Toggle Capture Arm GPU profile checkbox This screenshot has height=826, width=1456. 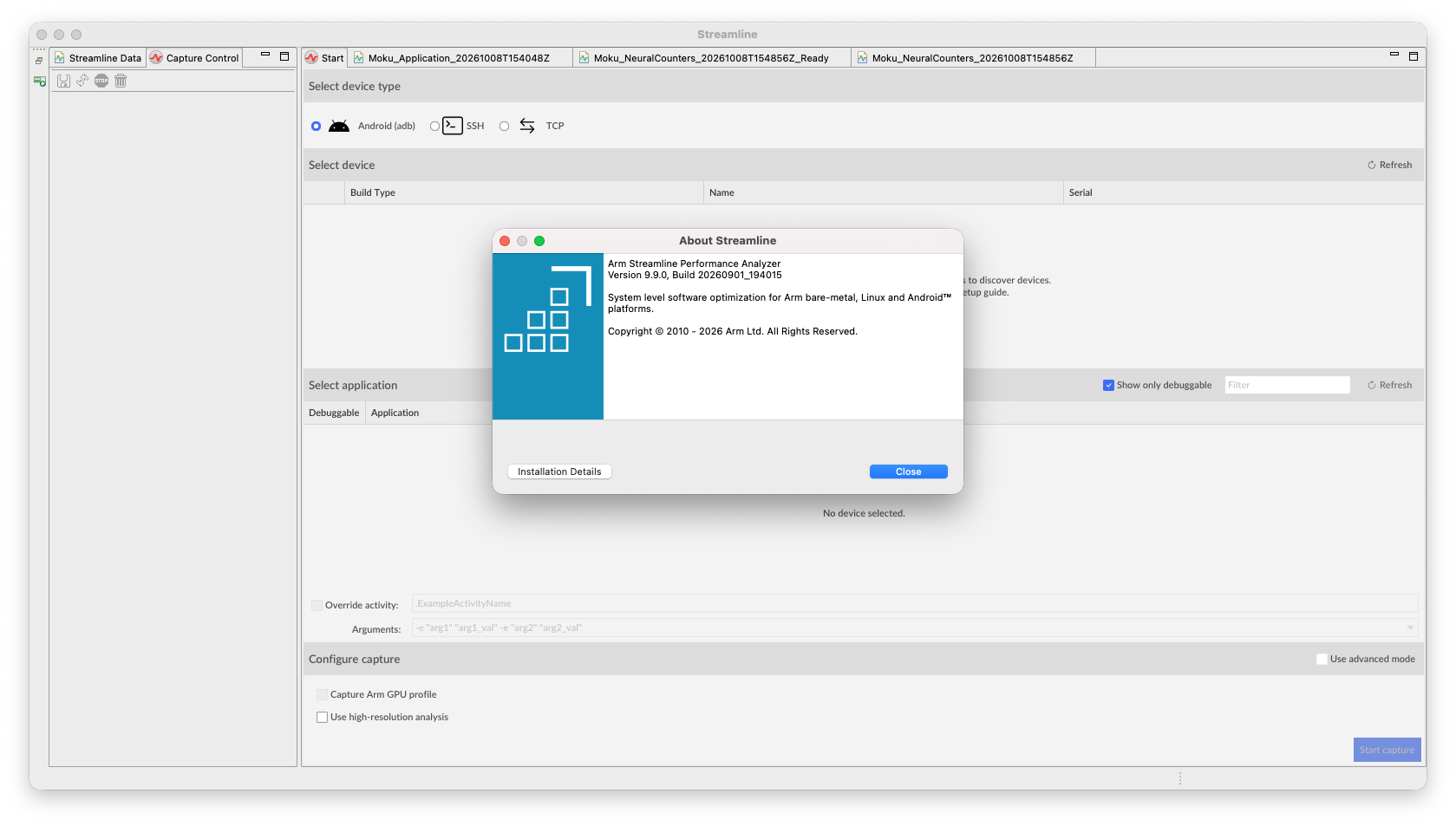coord(322,695)
